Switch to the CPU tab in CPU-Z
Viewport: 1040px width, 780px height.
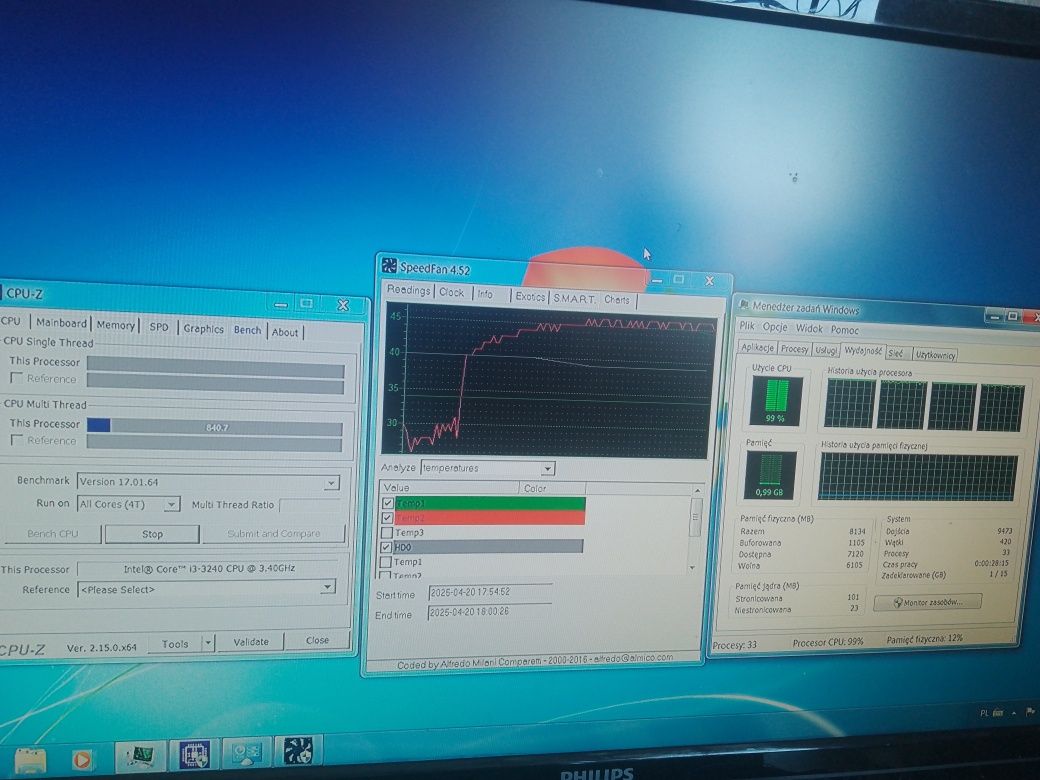tap(11, 321)
